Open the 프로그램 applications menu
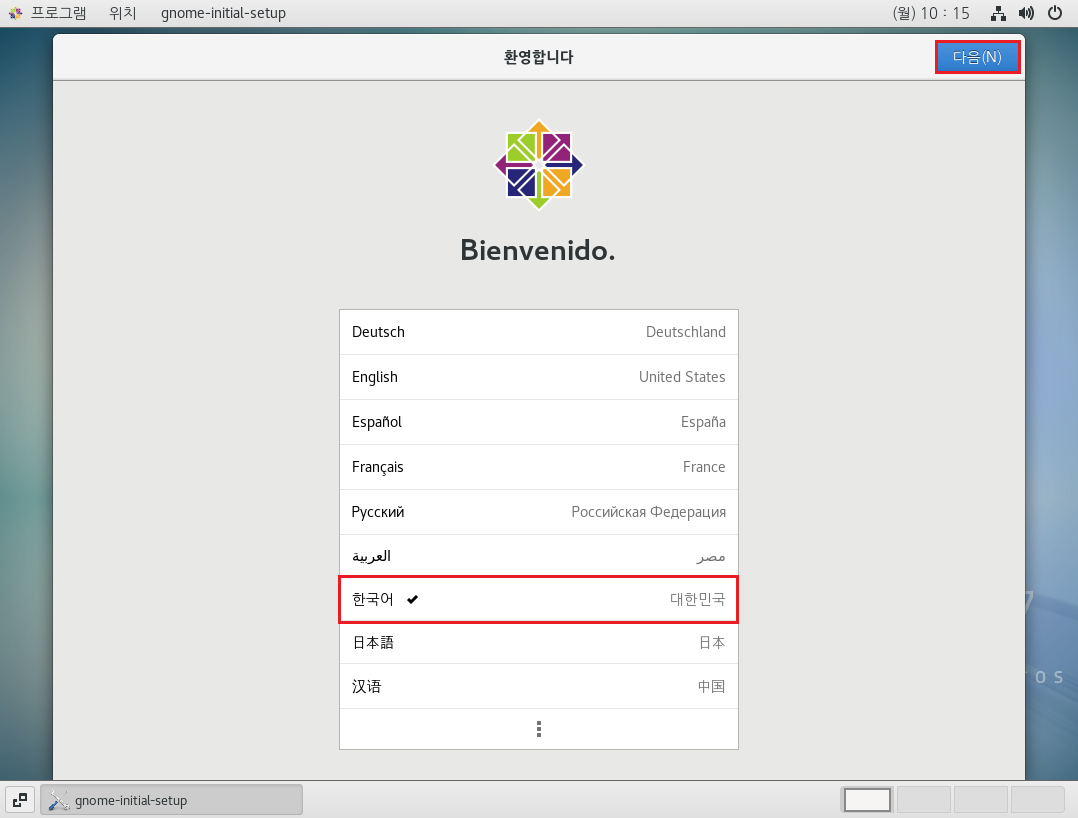The height and width of the screenshot is (818, 1078). [58, 13]
